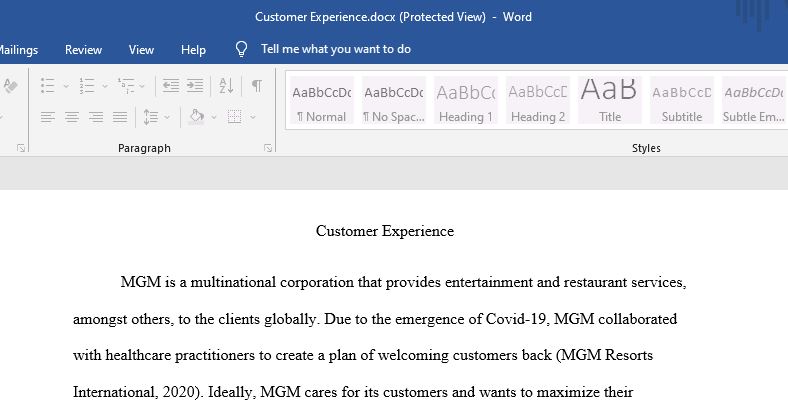Viewport: 788px width, 408px height.
Task: Toggle align left formatting
Action: pyautogui.click(x=48, y=117)
